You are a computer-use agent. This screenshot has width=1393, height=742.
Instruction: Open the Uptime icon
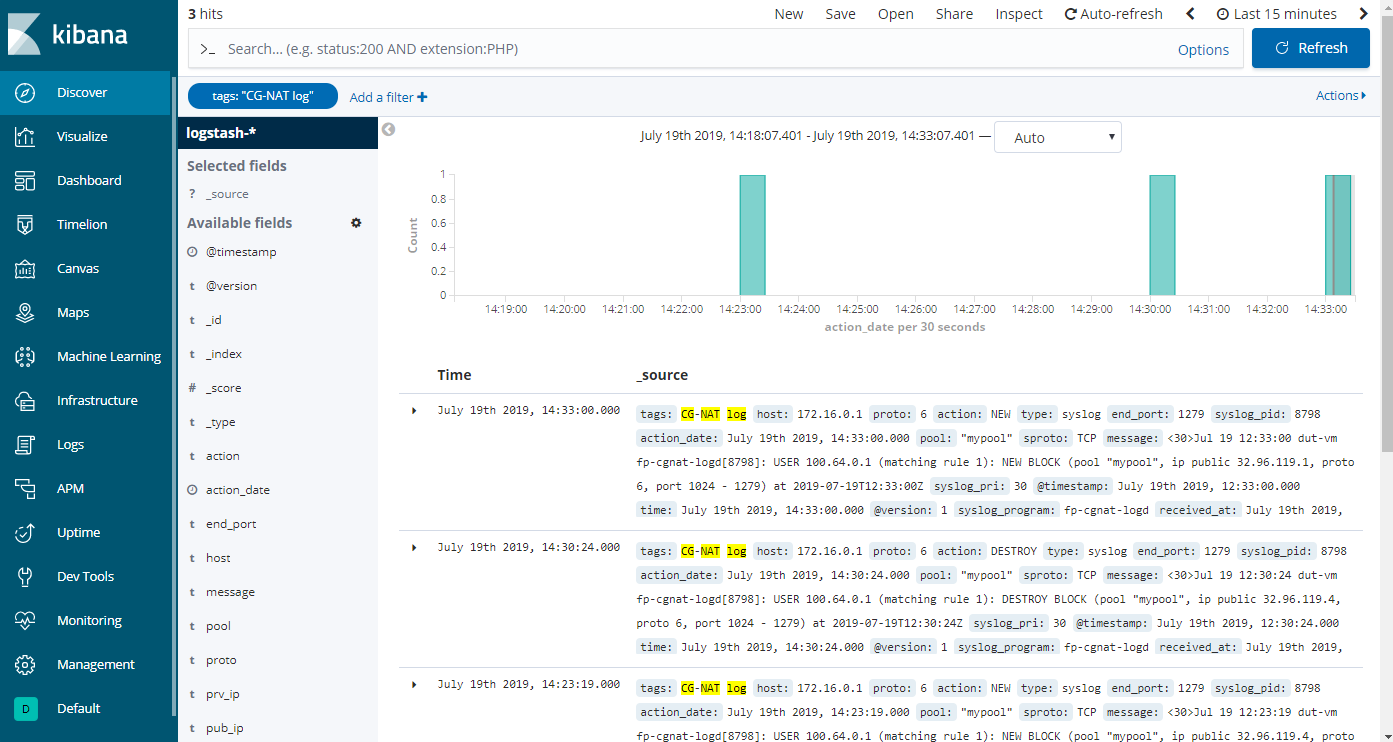pyautogui.click(x=26, y=532)
